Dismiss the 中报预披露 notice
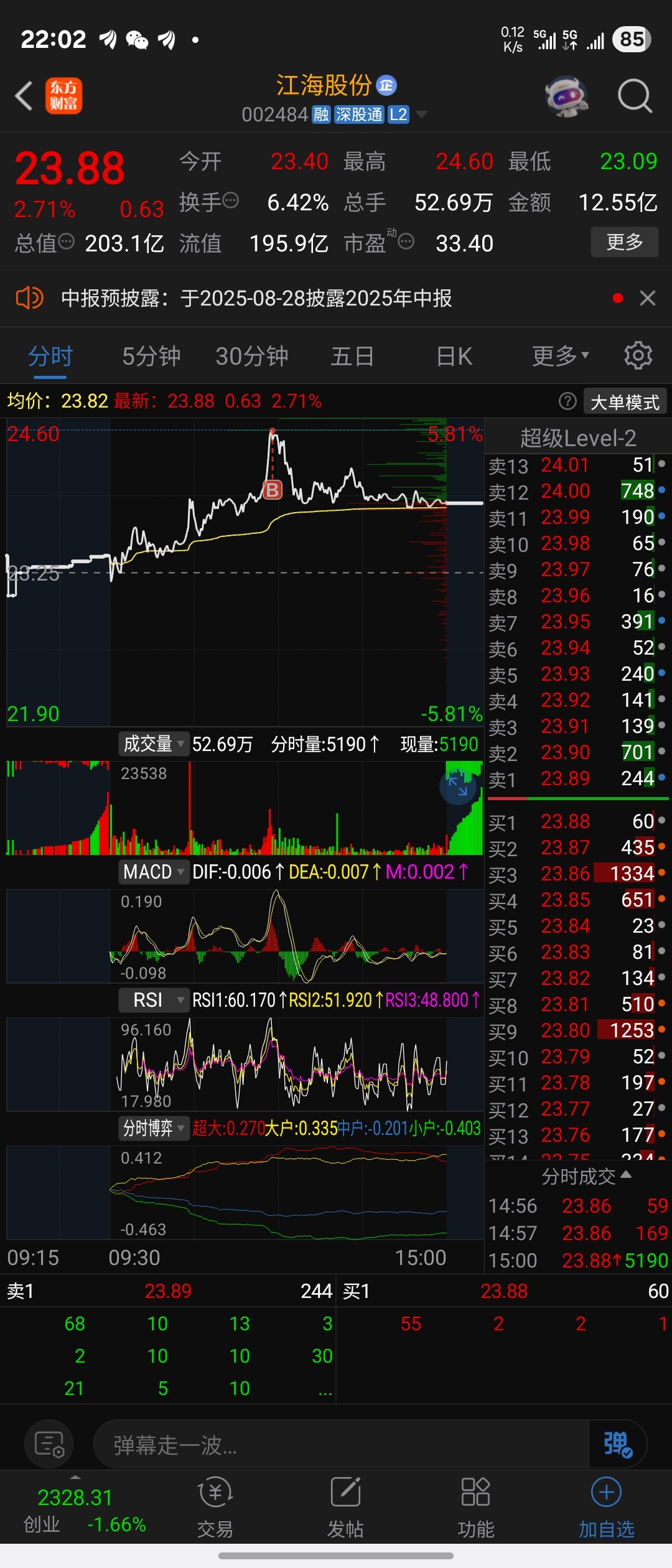 648,298
